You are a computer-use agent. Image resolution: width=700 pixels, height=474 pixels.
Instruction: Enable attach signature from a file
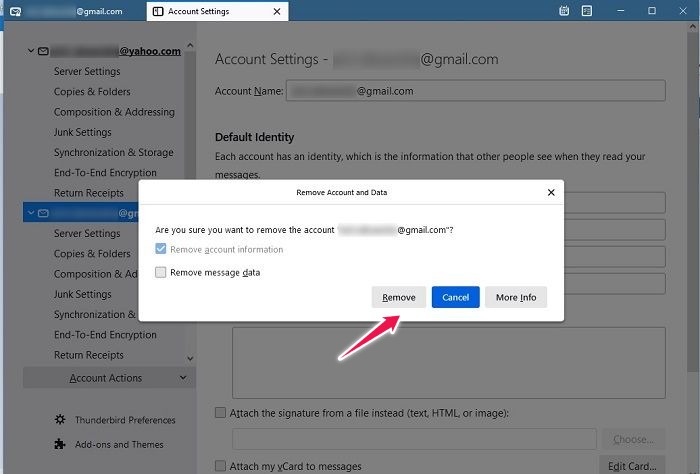[220, 413]
